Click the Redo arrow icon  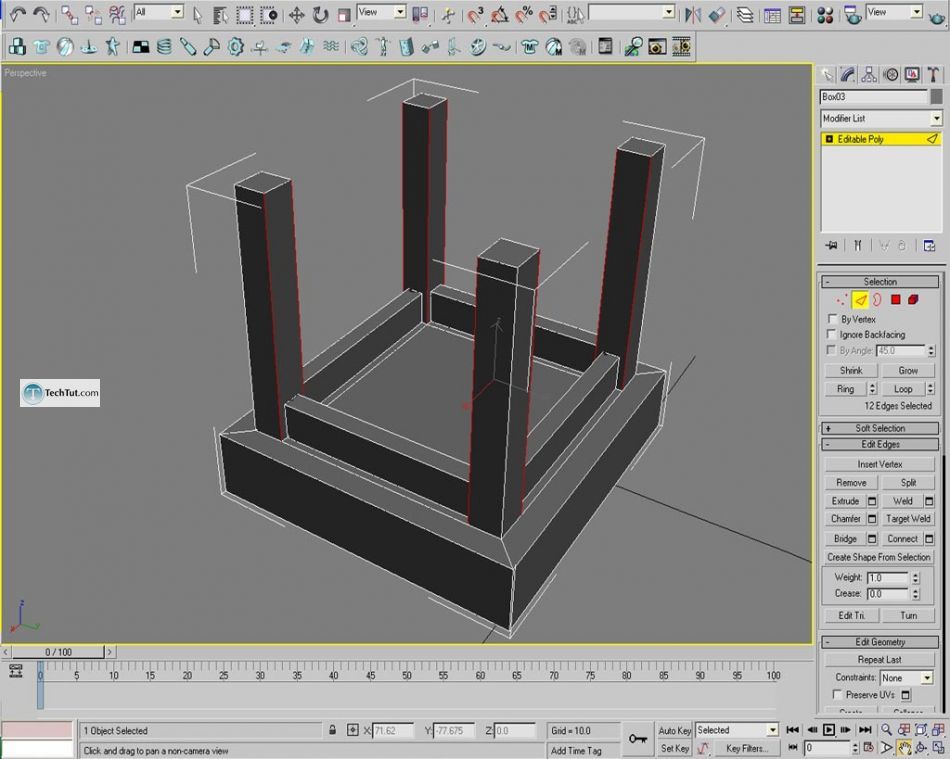click(x=41, y=14)
